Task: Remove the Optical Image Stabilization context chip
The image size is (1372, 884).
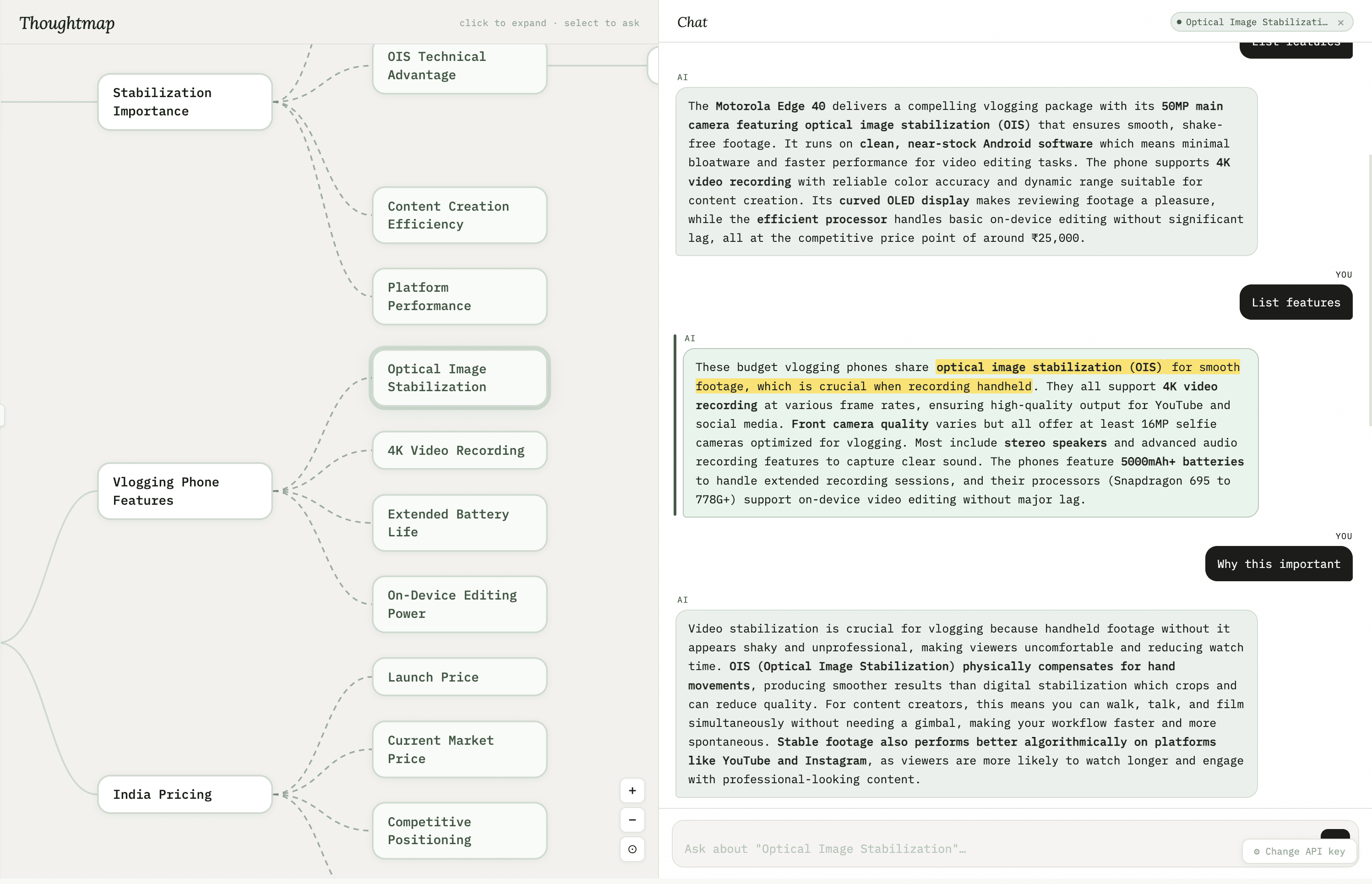Action: (1340, 22)
